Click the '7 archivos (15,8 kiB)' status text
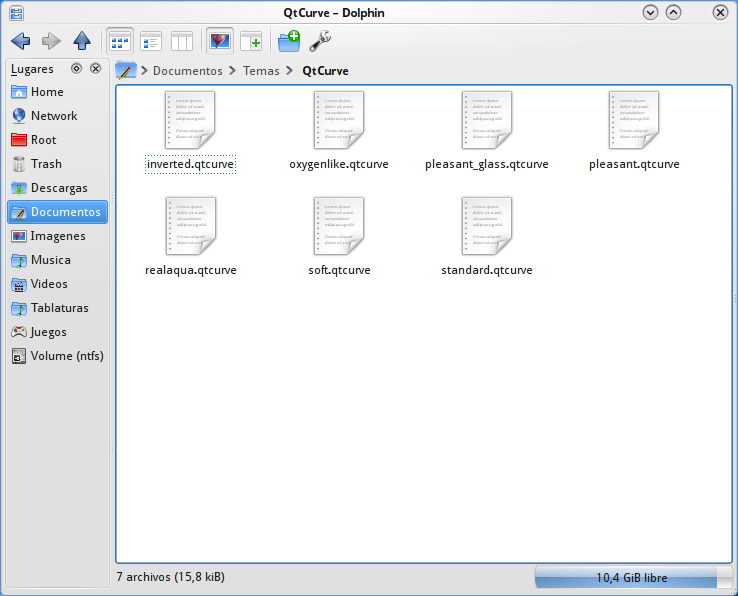Screen dimensions: 738x596 coord(170,577)
